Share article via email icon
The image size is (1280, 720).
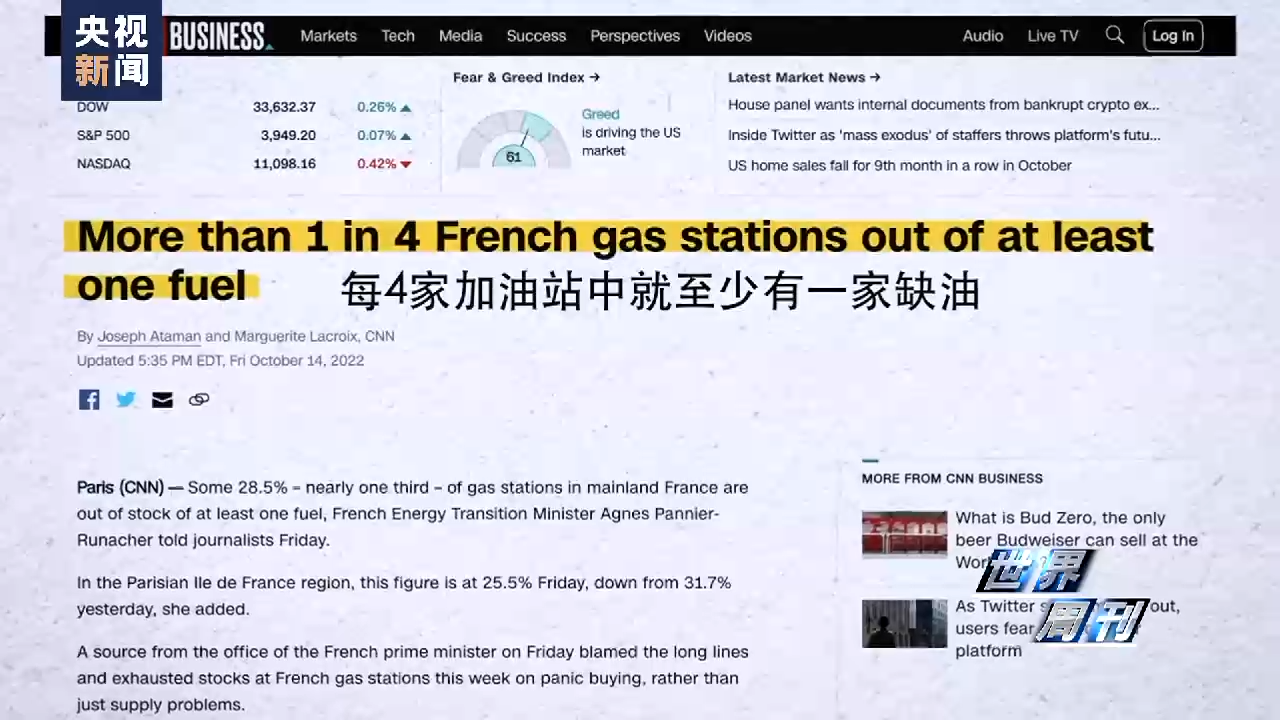(162, 400)
